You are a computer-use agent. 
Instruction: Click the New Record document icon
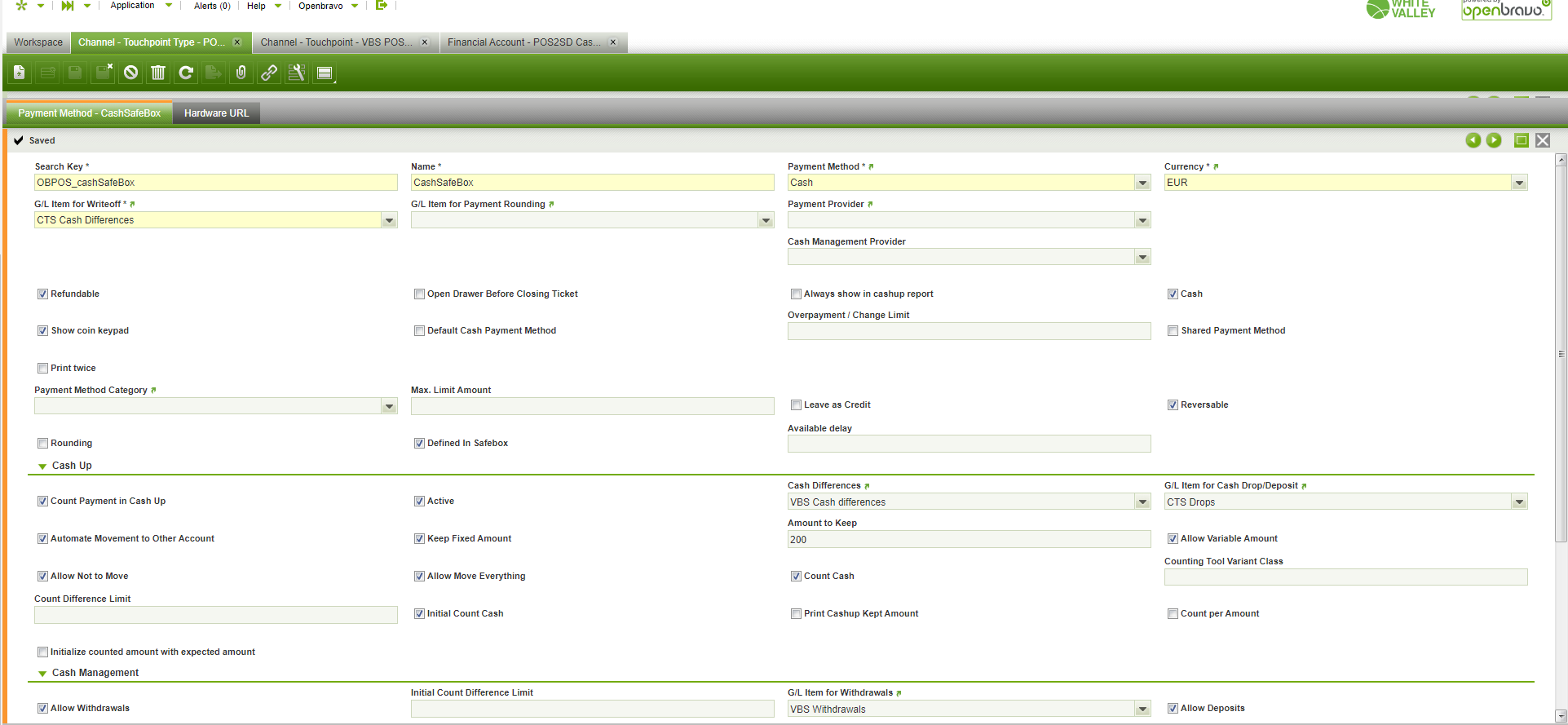coord(20,73)
